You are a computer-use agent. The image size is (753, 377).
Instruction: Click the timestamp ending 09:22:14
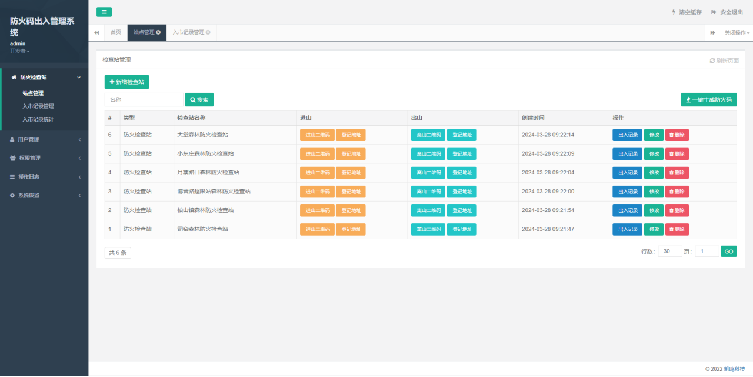pos(548,135)
